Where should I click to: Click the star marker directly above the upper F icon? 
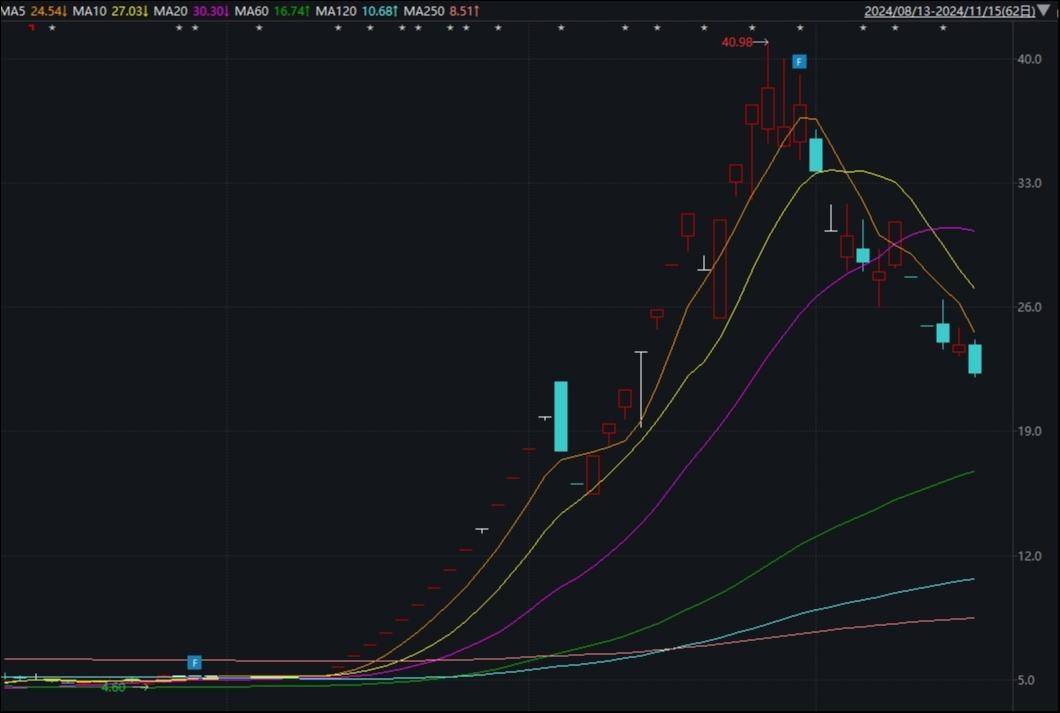799,28
